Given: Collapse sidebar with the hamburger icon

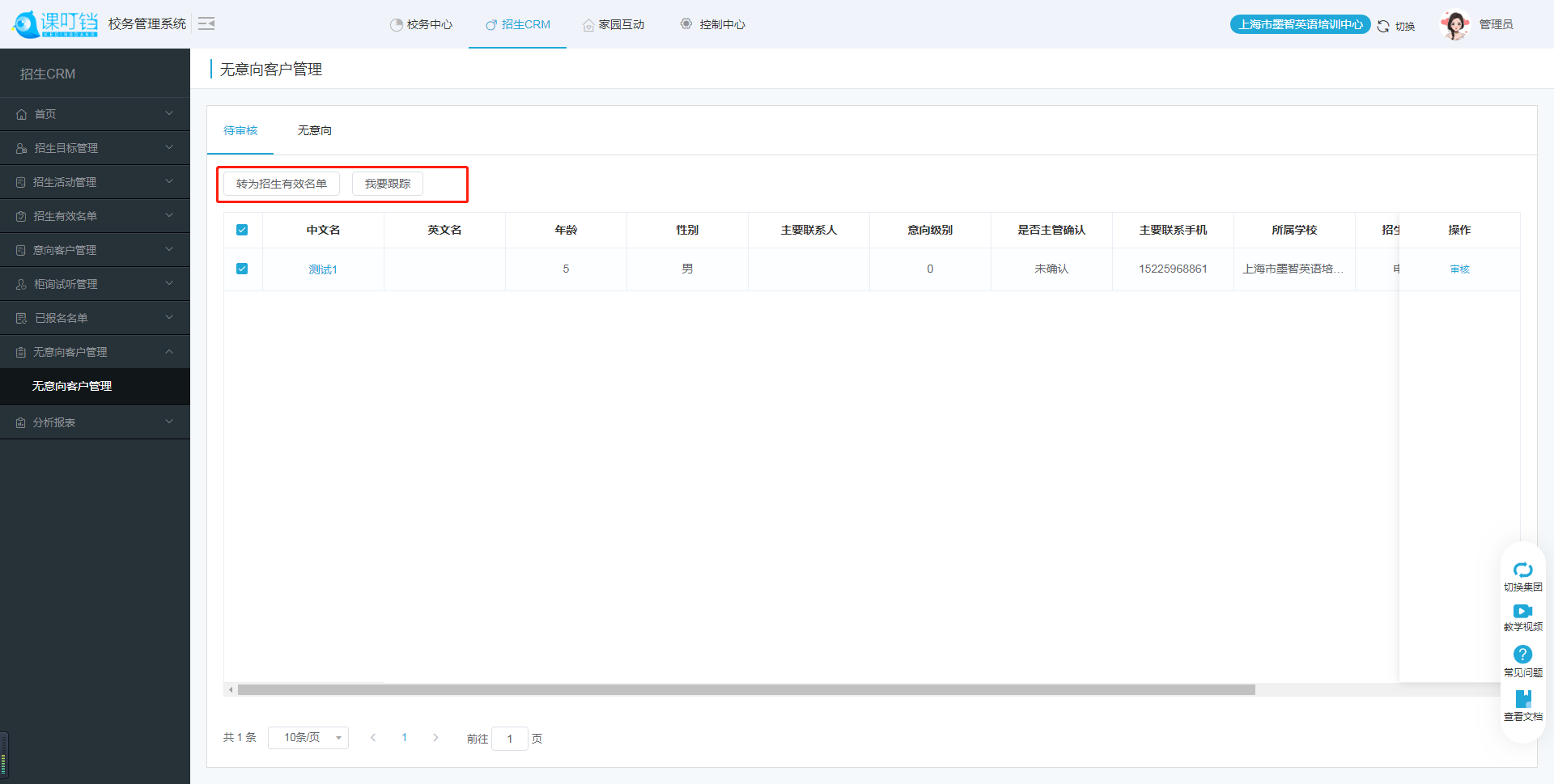Looking at the screenshot, I should (x=206, y=23).
